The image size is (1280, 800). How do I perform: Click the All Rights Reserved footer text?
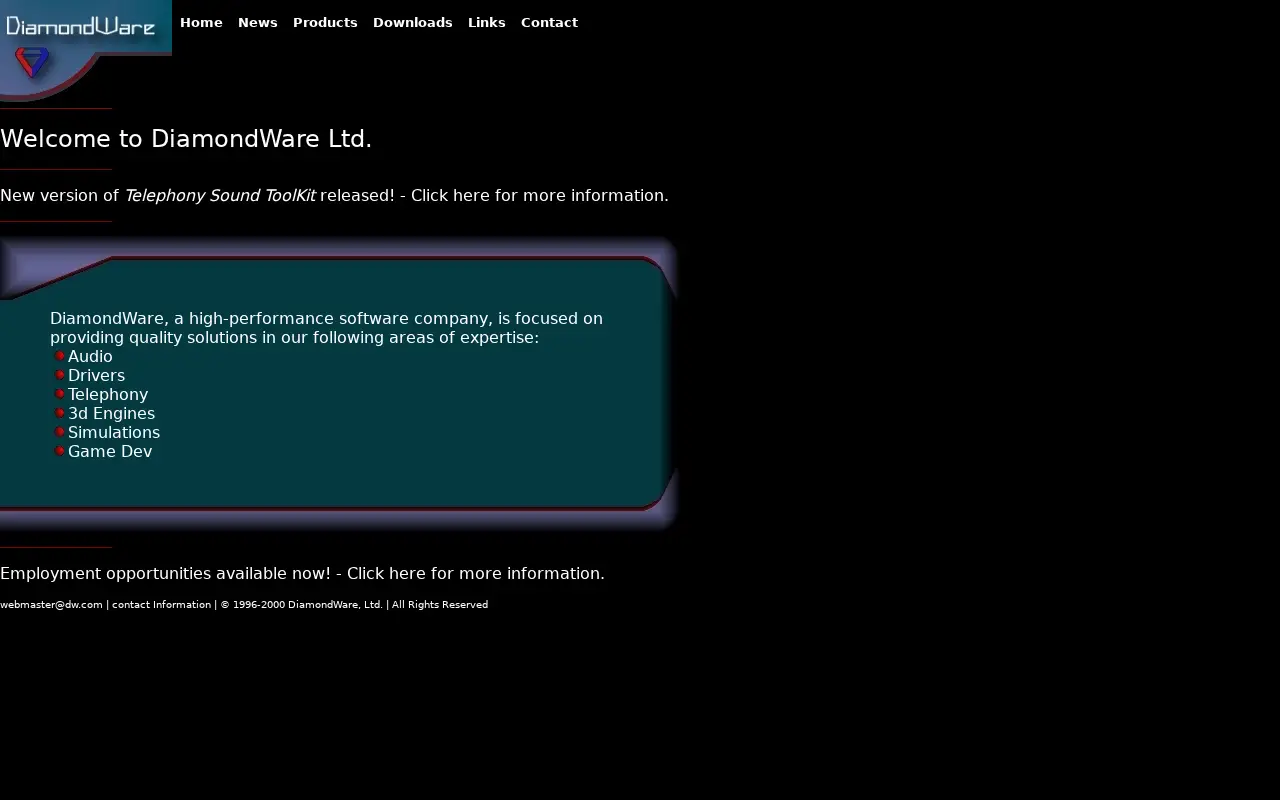tap(440, 604)
